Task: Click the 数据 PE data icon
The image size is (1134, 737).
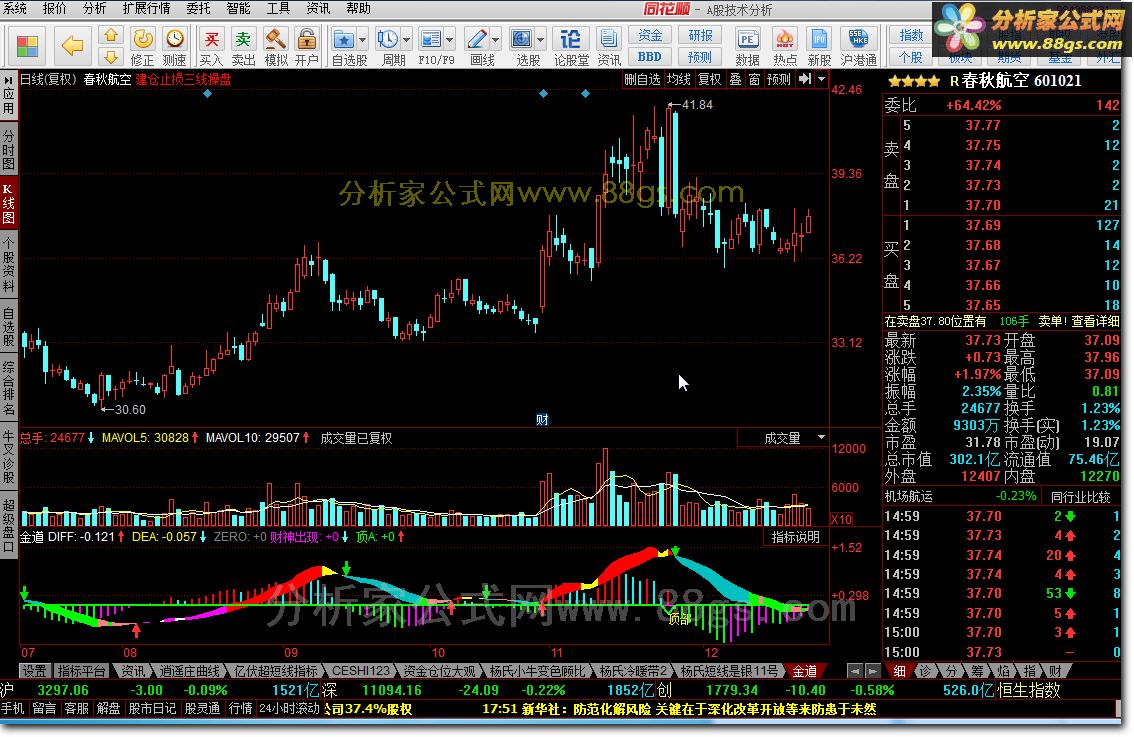Action: (x=747, y=47)
